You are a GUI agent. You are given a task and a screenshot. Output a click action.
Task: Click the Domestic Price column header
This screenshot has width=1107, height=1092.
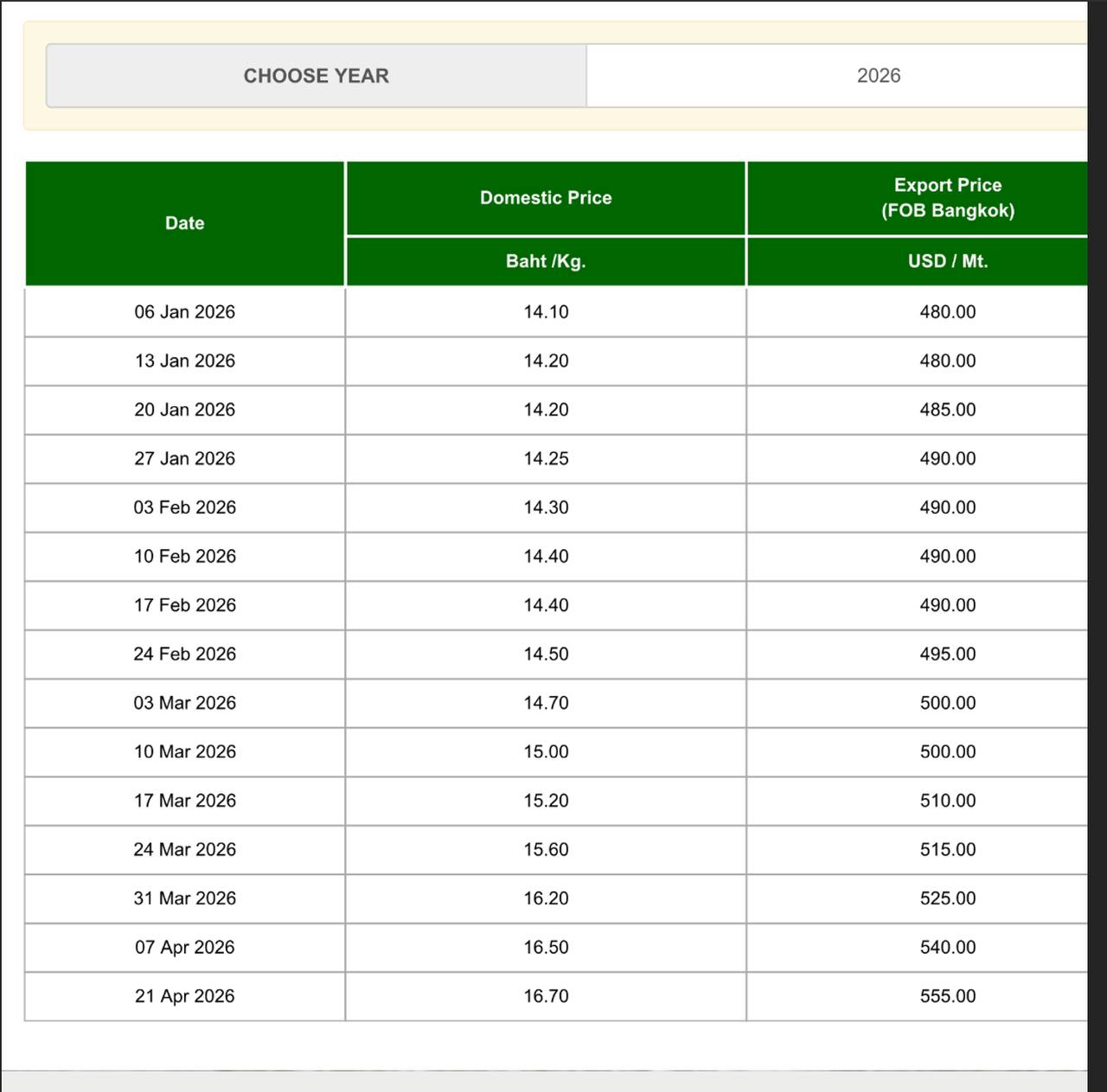(x=546, y=198)
